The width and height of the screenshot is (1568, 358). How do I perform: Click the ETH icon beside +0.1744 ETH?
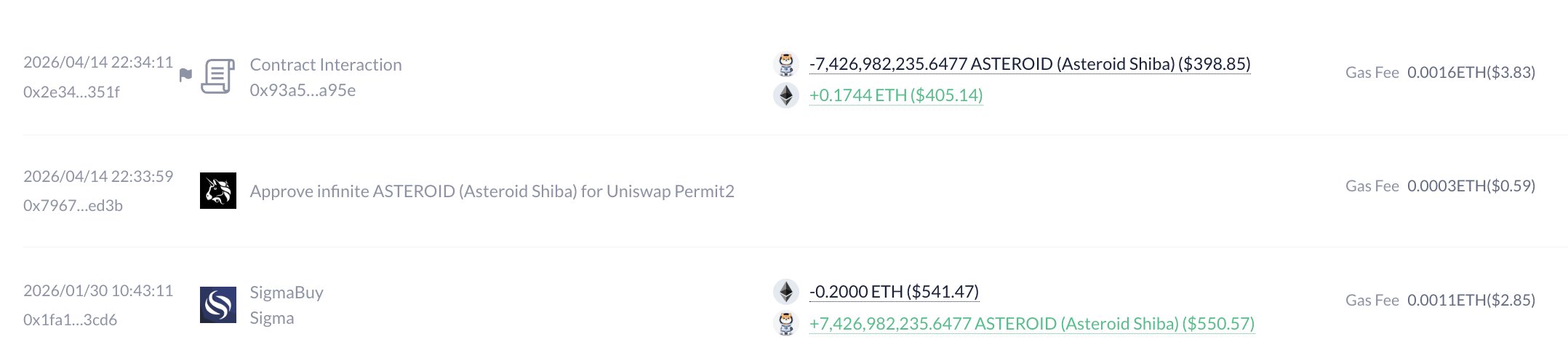[785, 95]
